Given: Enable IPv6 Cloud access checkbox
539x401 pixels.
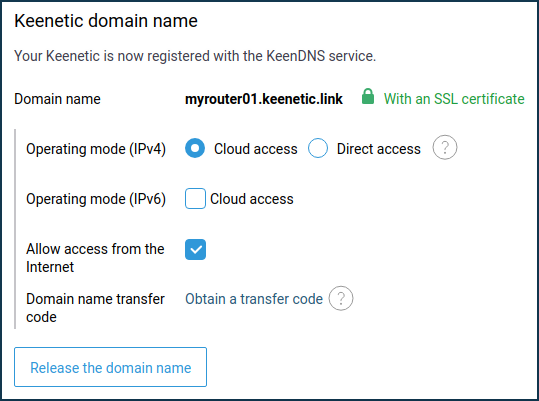Looking at the screenshot, I should coord(195,199).
